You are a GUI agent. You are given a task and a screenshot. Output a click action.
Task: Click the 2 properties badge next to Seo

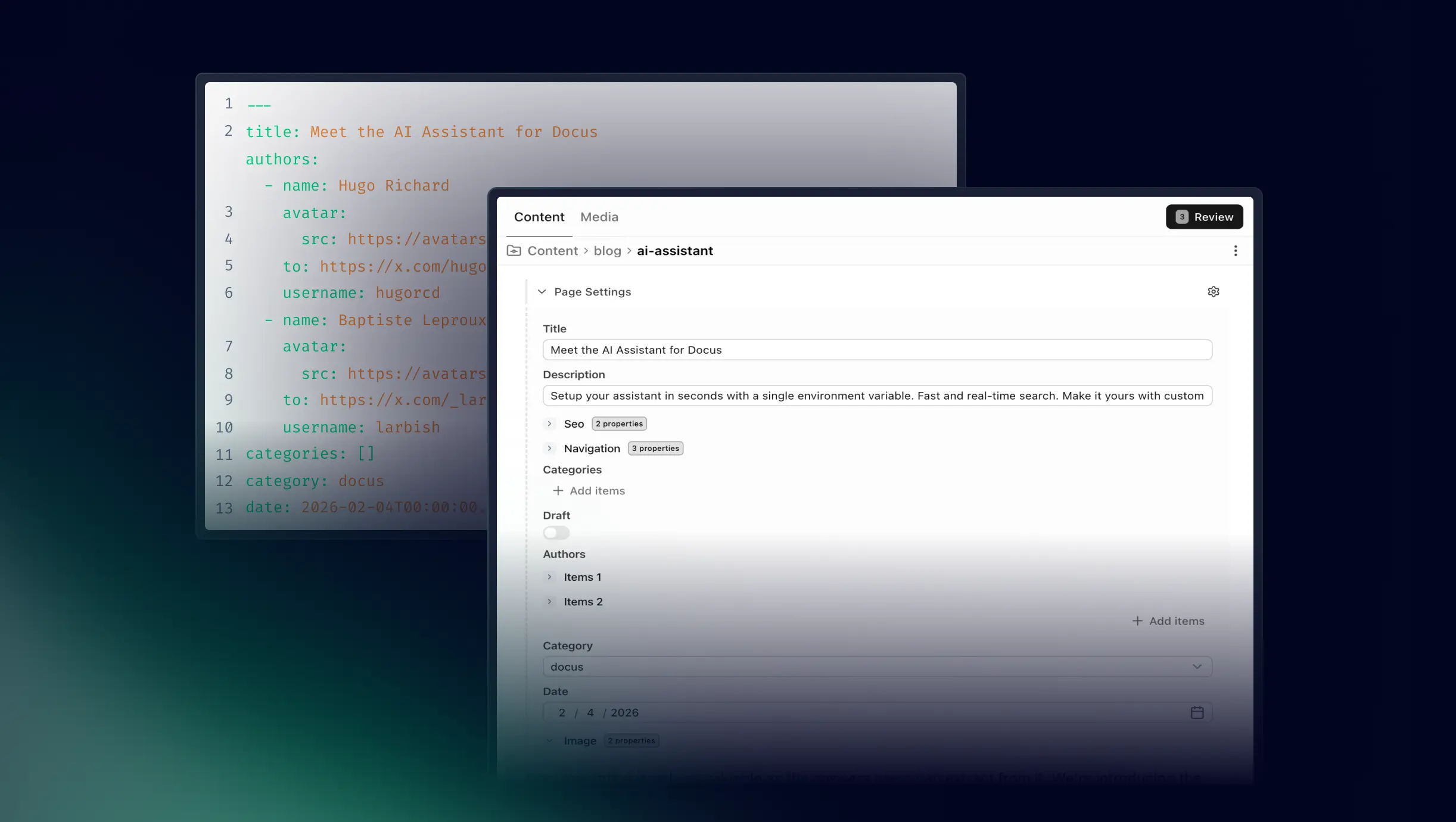coord(618,423)
